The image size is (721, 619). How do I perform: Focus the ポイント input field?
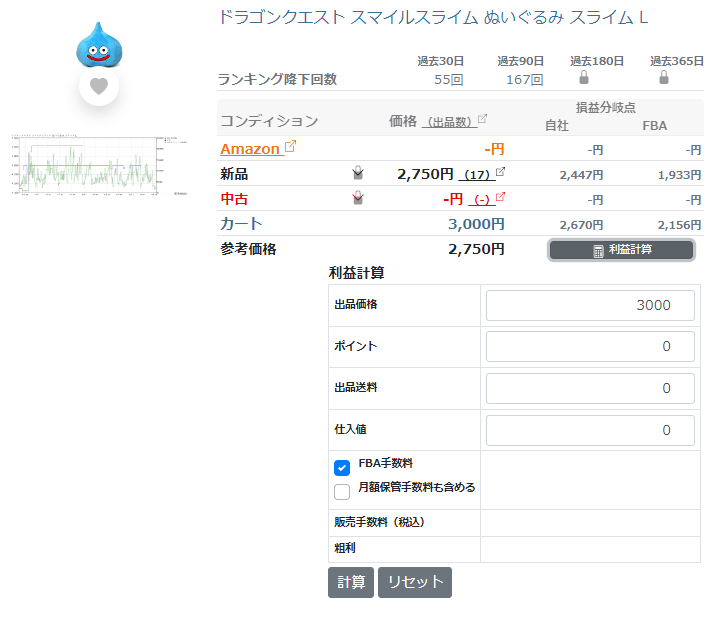(590, 346)
